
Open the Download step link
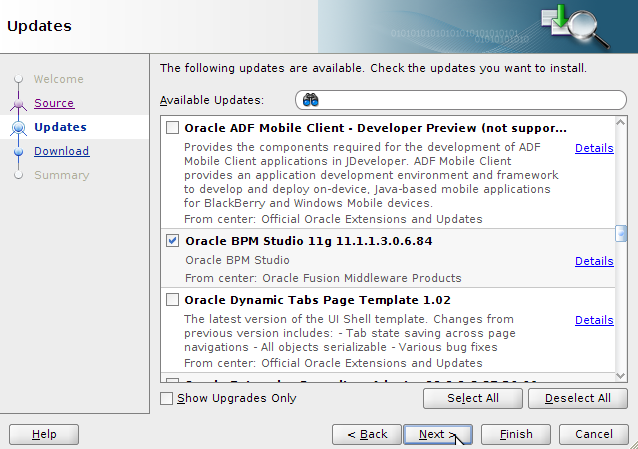point(61,151)
